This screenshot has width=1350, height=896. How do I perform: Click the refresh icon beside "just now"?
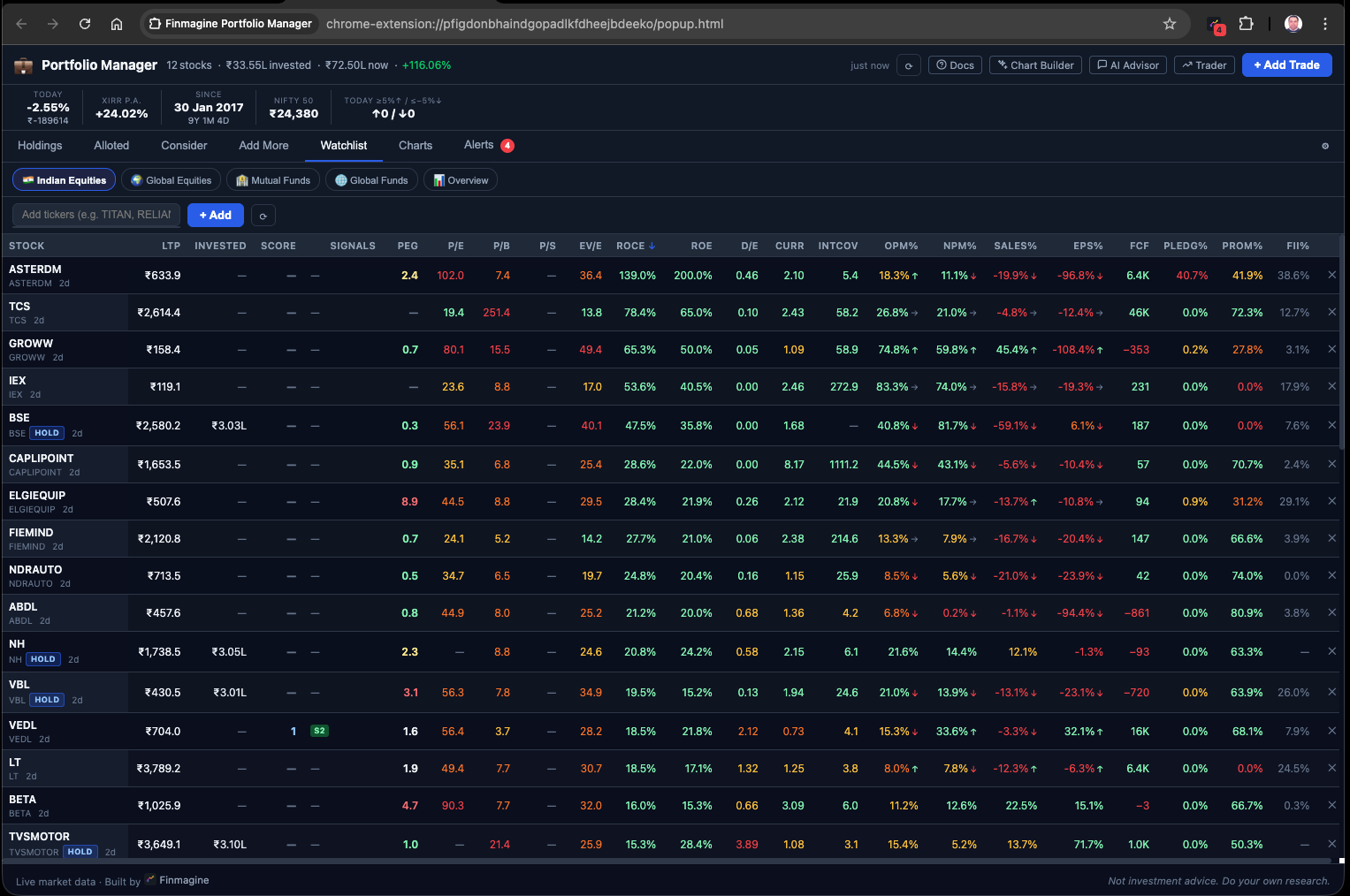click(908, 65)
